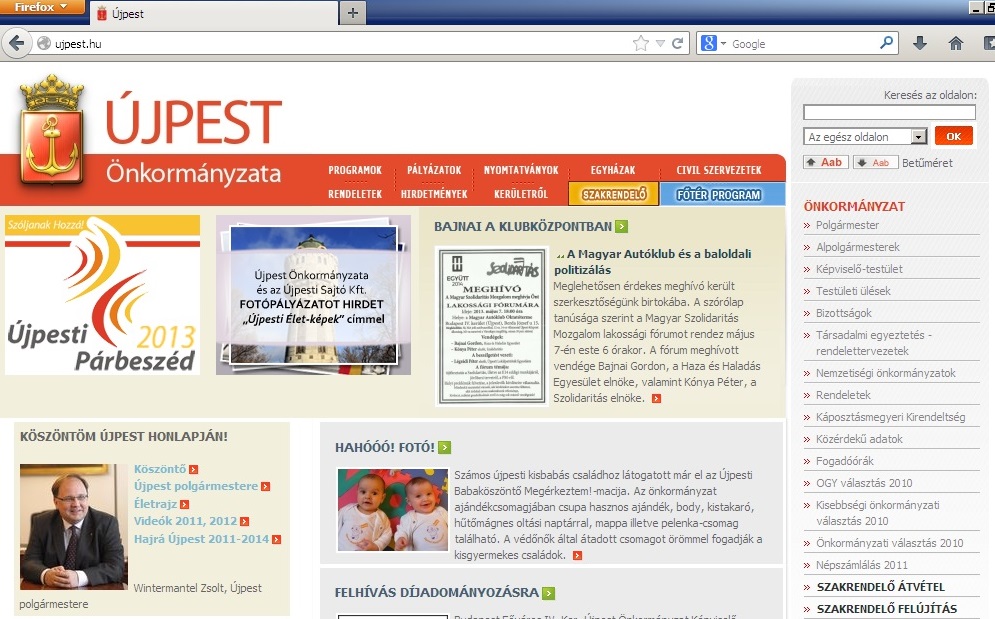
Task: Click the magnifier icon in the Google search box
Action: [887, 44]
